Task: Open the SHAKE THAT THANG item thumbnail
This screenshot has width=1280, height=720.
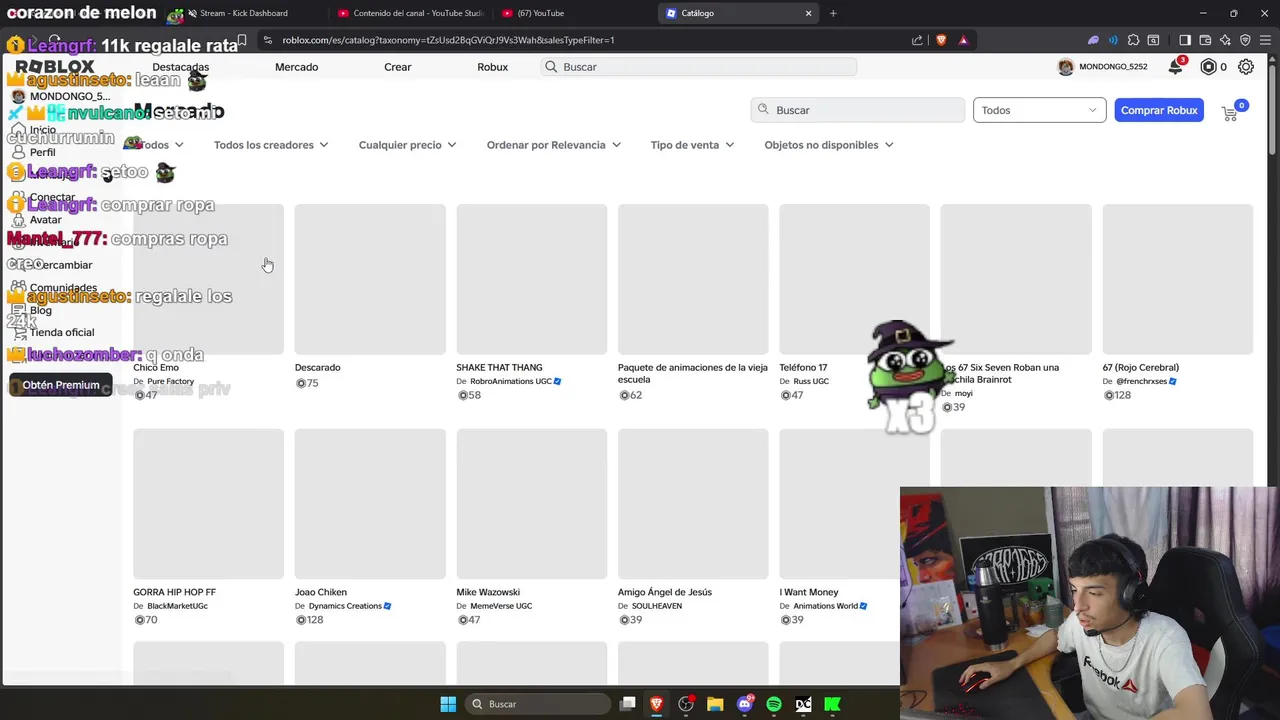Action: point(532,279)
